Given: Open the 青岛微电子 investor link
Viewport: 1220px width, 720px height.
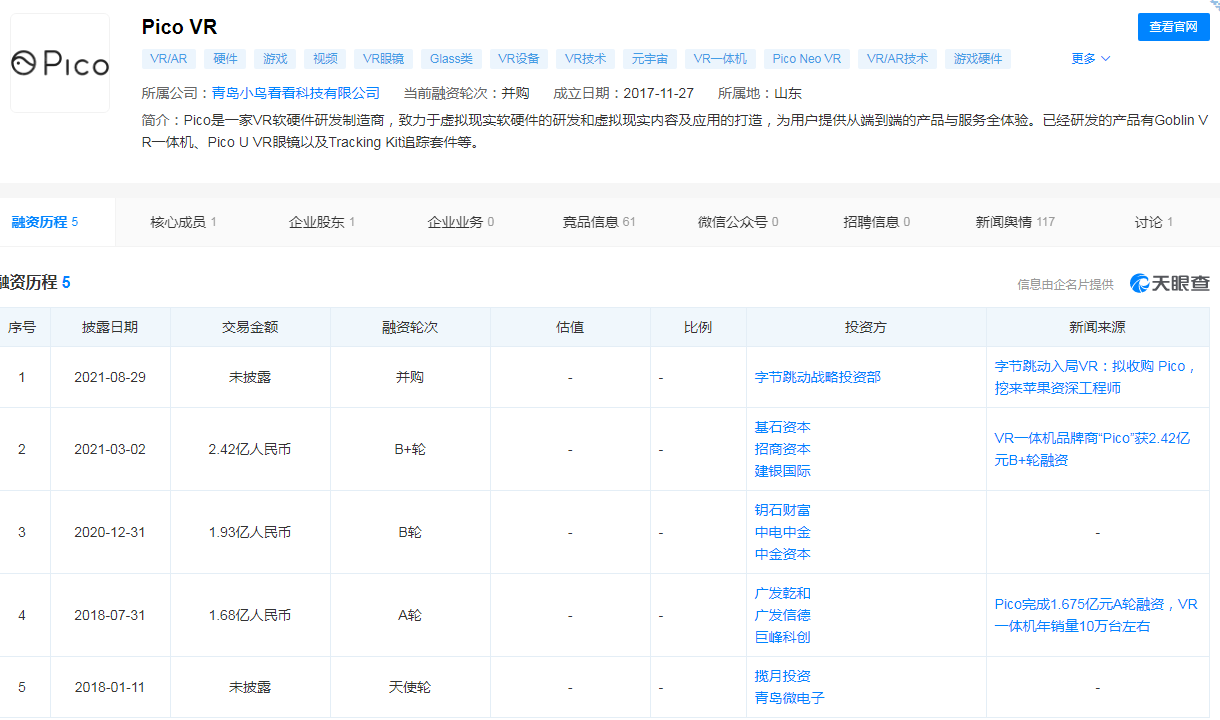Looking at the screenshot, I should (789, 698).
